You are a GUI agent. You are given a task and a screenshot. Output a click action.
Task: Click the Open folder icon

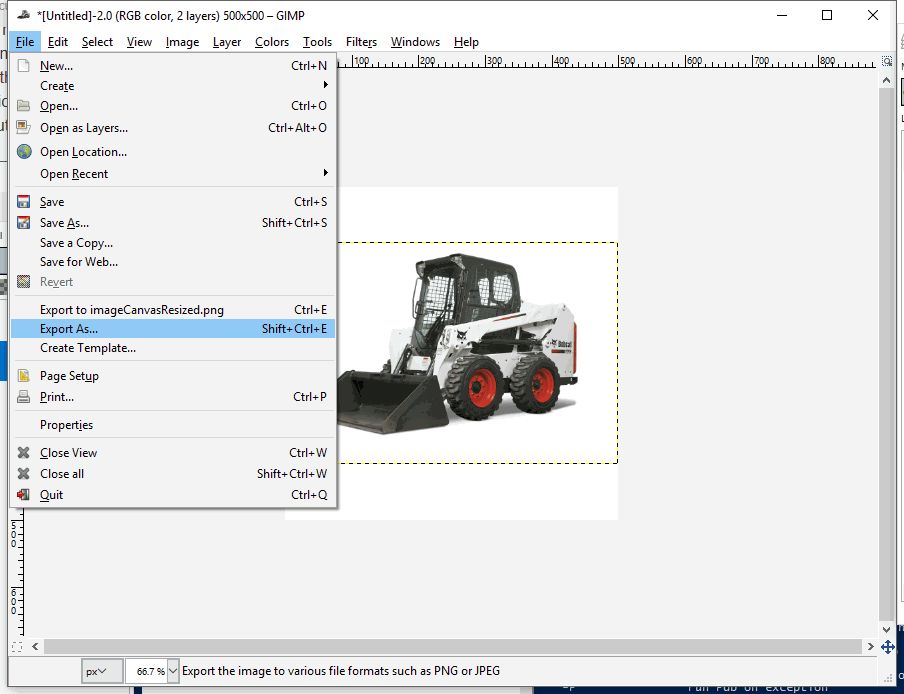(24, 105)
